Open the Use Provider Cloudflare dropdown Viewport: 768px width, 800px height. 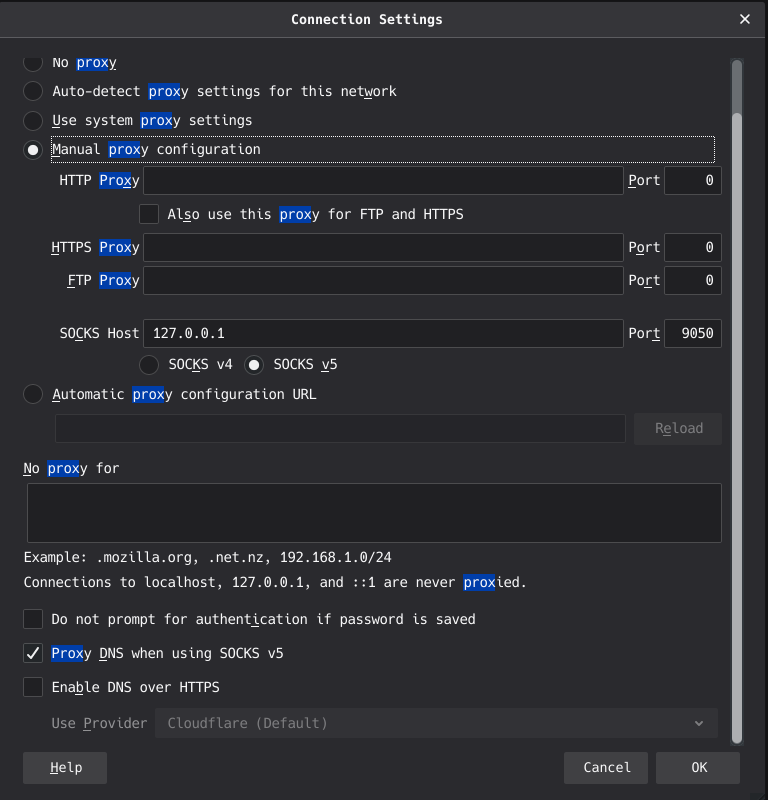click(436, 723)
